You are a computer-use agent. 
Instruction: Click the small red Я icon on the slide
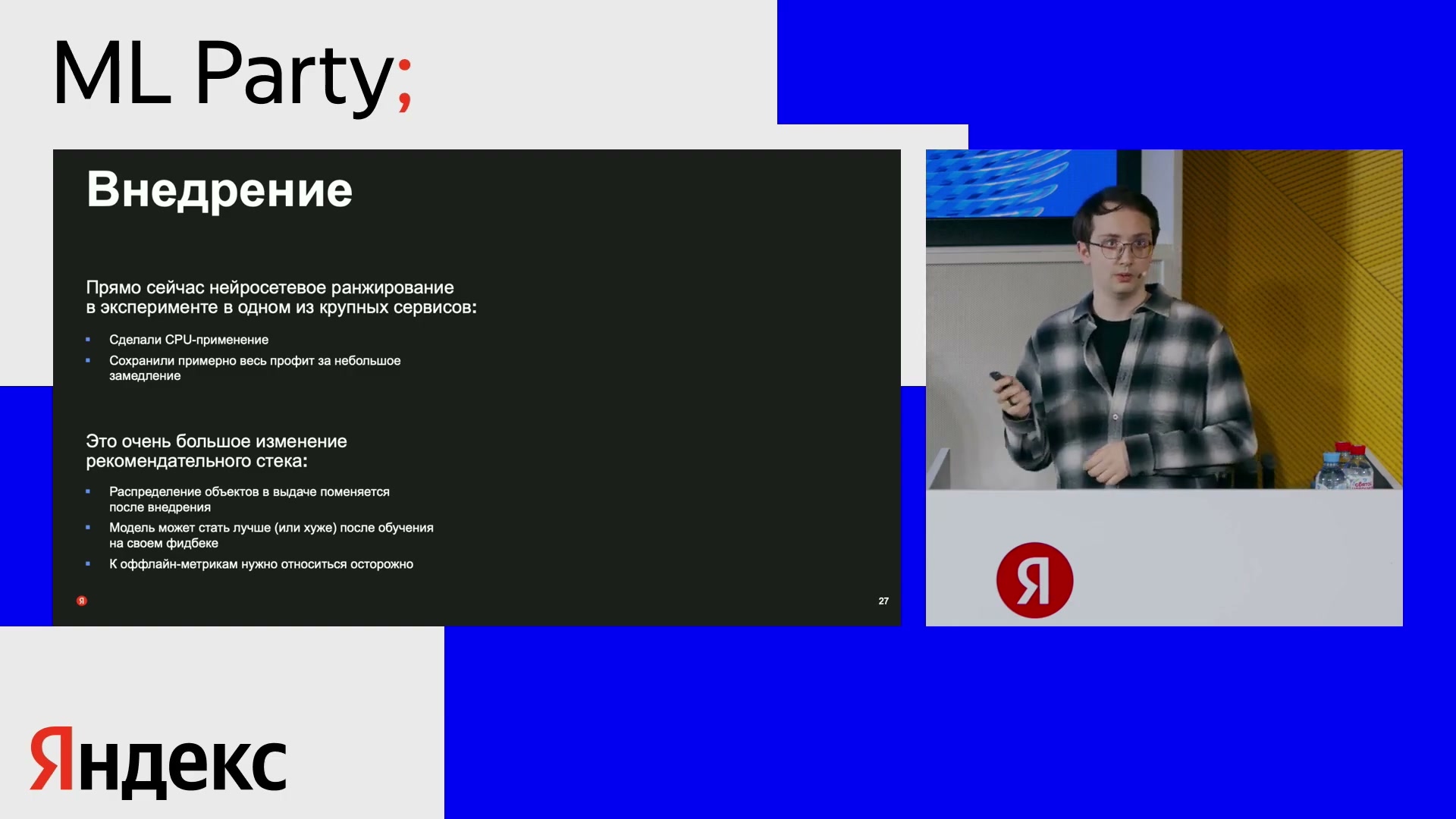click(82, 601)
